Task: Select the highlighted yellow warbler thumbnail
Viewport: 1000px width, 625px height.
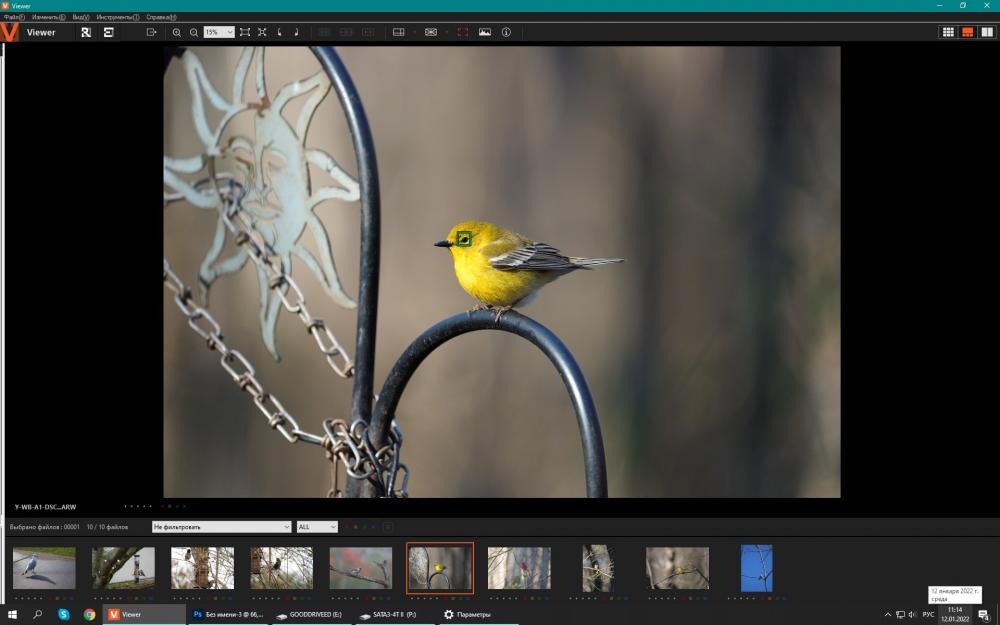Action: click(x=440, y=568)
